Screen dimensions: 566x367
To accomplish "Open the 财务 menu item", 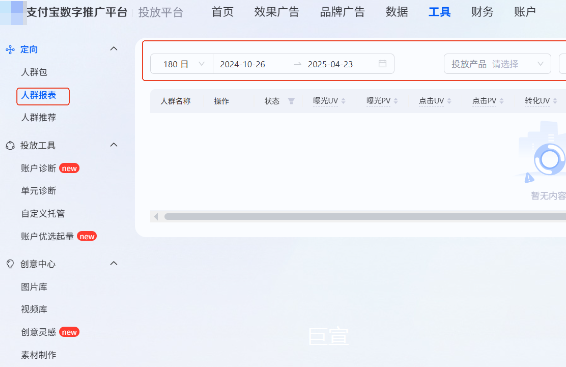I will (x=482, y=12).
